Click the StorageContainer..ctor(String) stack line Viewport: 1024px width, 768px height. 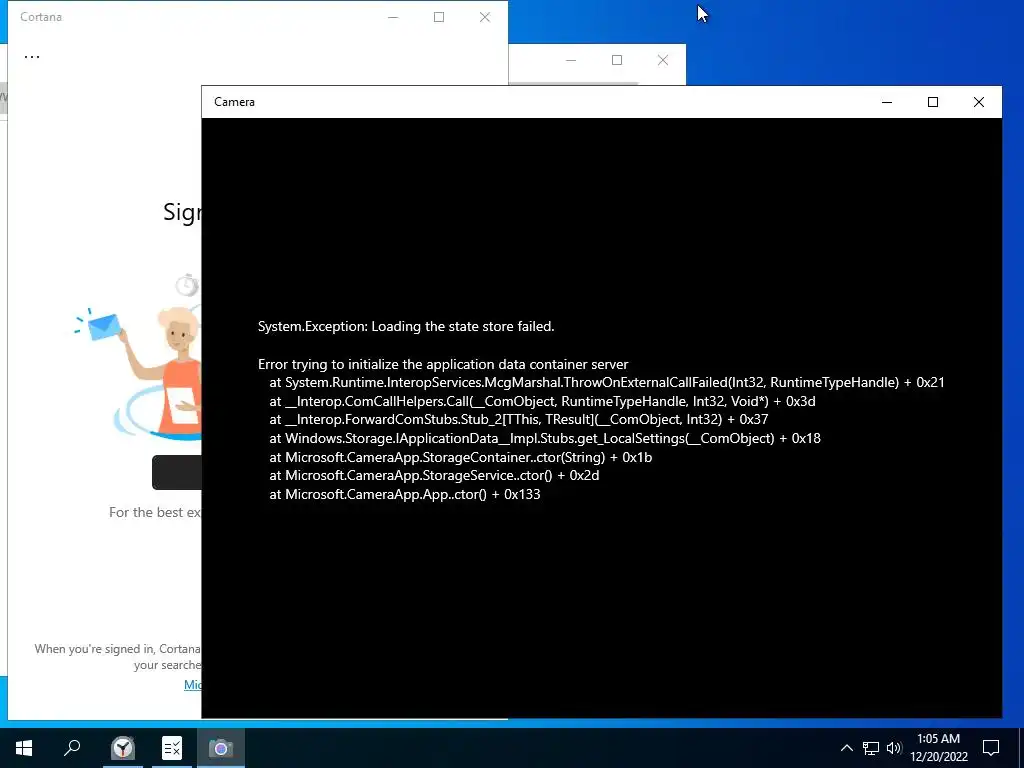460,457
